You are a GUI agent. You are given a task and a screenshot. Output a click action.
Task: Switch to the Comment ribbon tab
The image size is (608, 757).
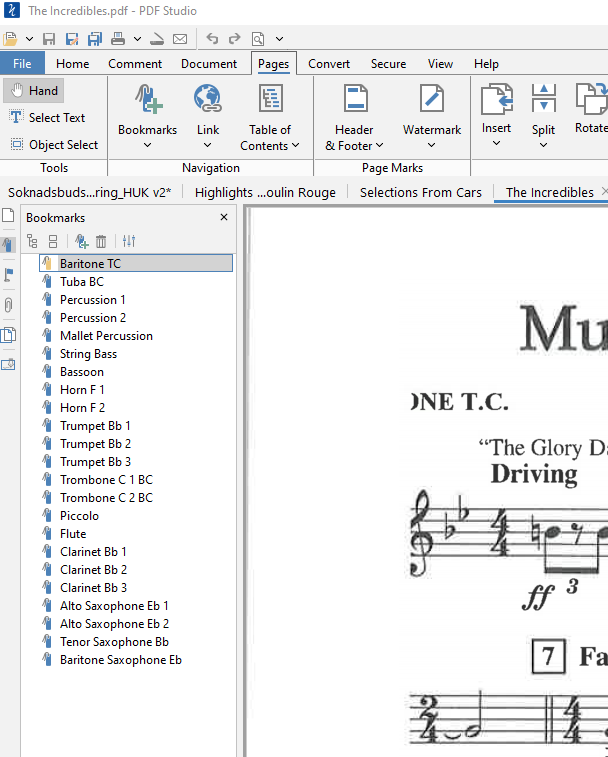pyautogui.click(x=135, y=64)
